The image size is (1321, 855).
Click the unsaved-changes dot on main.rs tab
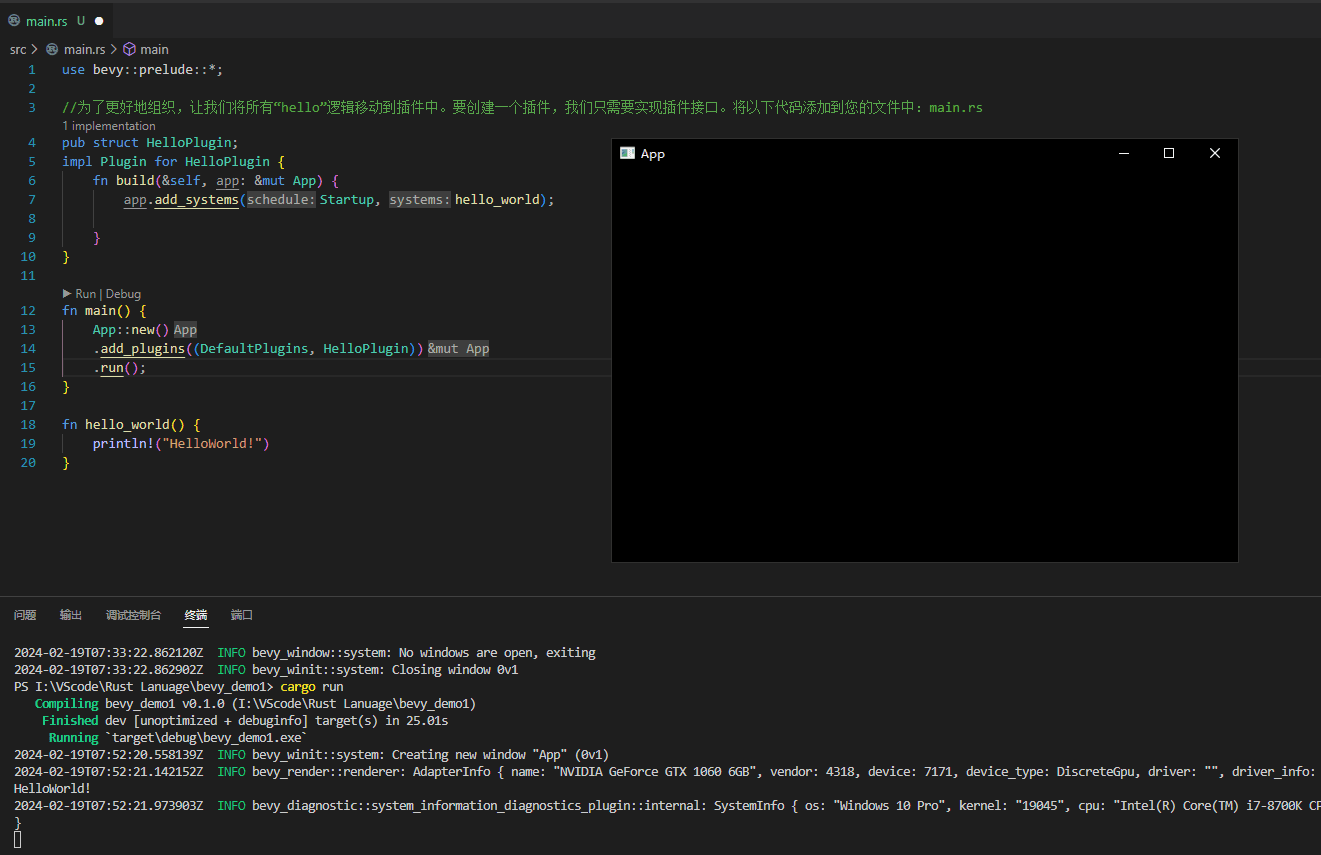tap(99, 21)
